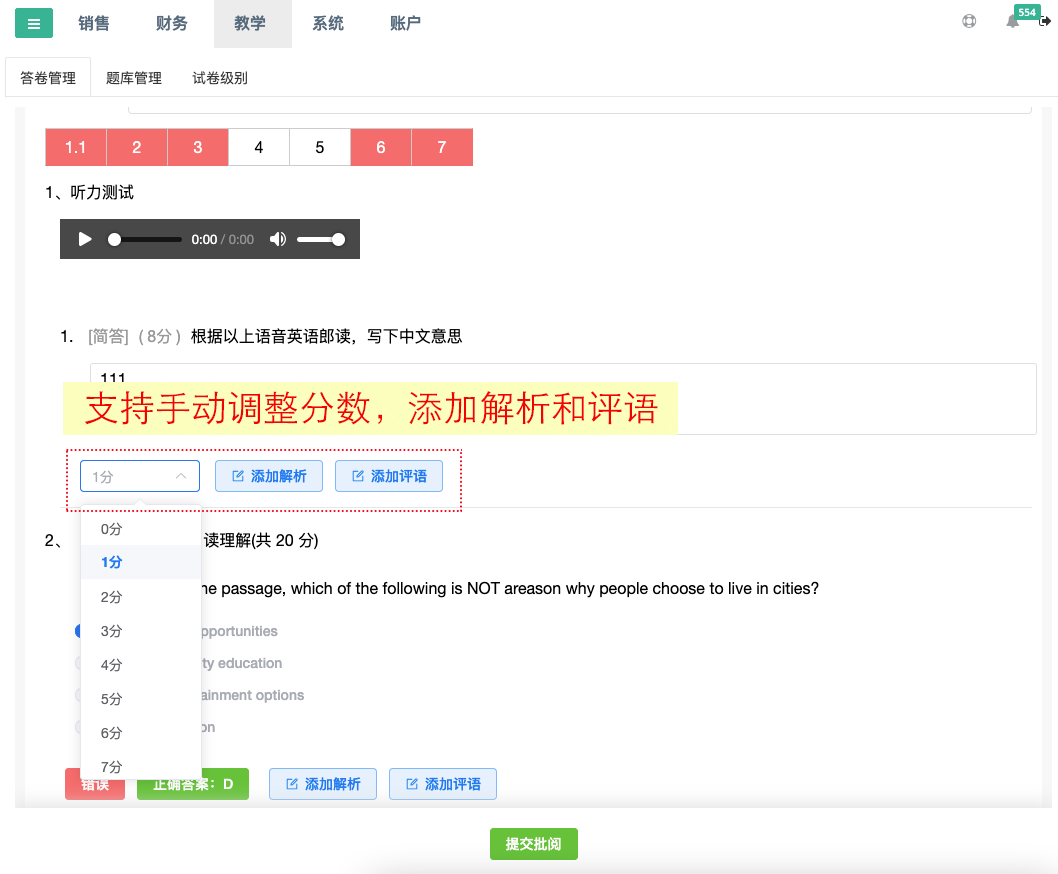Play the listening test audio
Viewport: 1058px width, 874px height.
[x=85, y=239]
